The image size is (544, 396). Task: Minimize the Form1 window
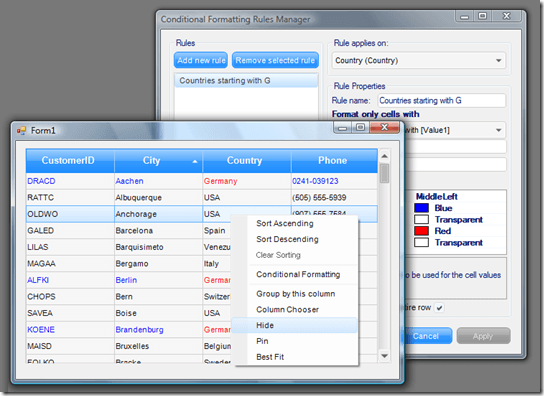click(342, 128)
